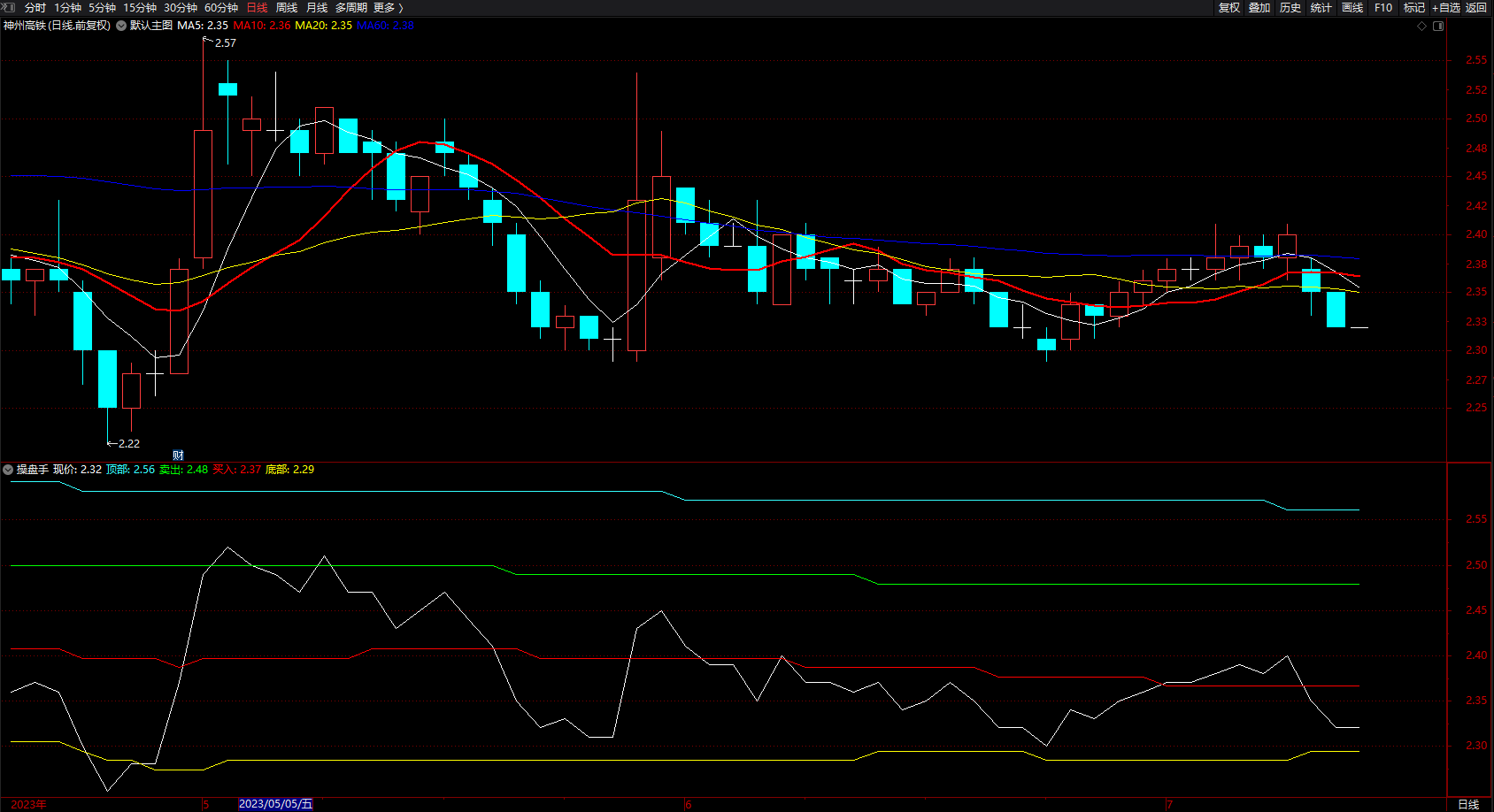The height and width of the screenshot is (812, 1494).
Task: Click the 返回 back button
Action: point(1476,7)
